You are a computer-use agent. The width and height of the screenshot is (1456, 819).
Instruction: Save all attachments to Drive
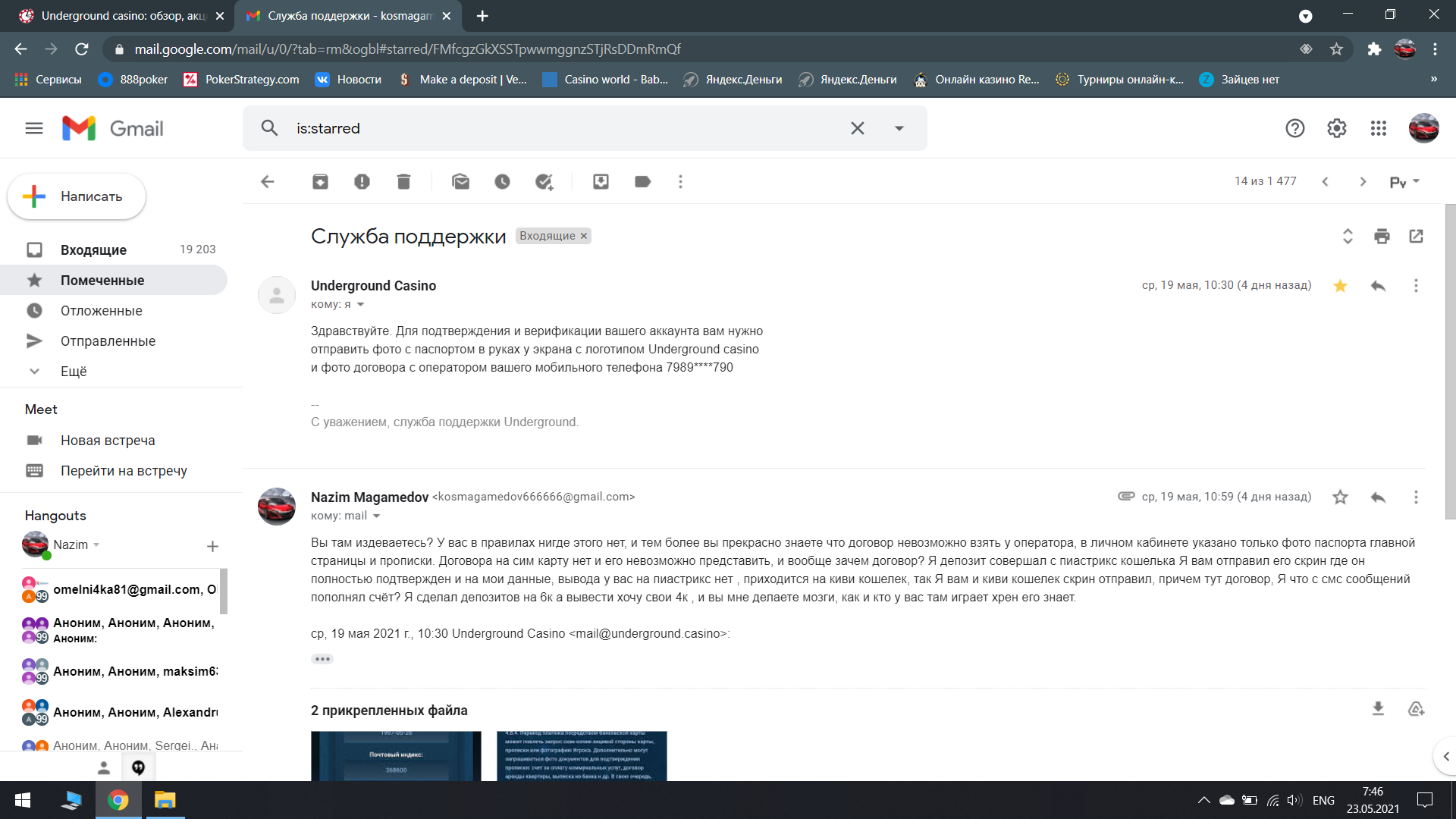click(x=1416, y=708)
